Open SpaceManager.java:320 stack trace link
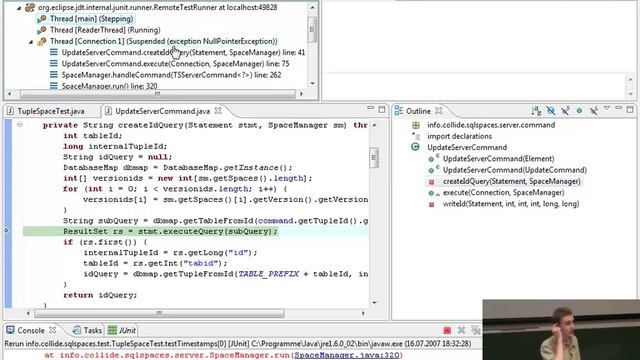The width and height of the screenshot is (640, 360). [x=346, y=355]
